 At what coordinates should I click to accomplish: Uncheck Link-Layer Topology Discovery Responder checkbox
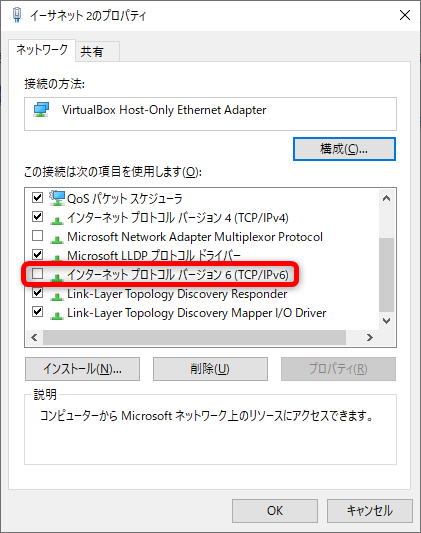pyautogui.click(x=37, y=293)
